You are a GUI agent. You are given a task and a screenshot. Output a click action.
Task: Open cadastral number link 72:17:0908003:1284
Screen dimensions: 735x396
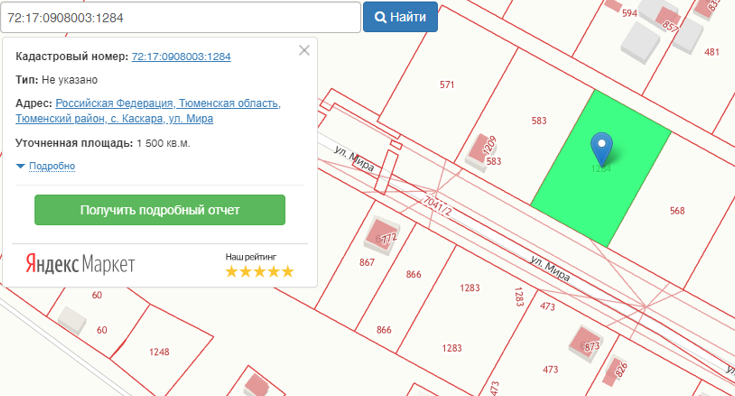(x=181, y=56)
